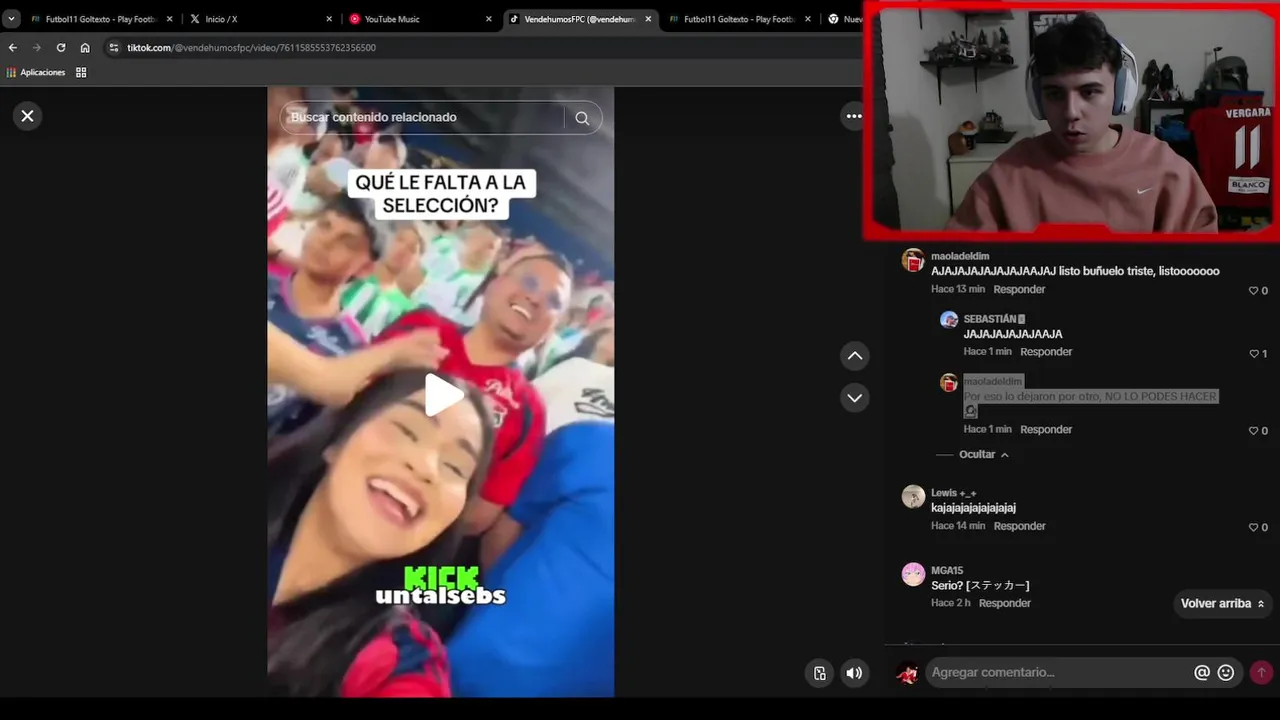Viewport: 1280px width, 720px height.
Task: Open Lewis +_+ profile avatar
Action: pos(913,497)
